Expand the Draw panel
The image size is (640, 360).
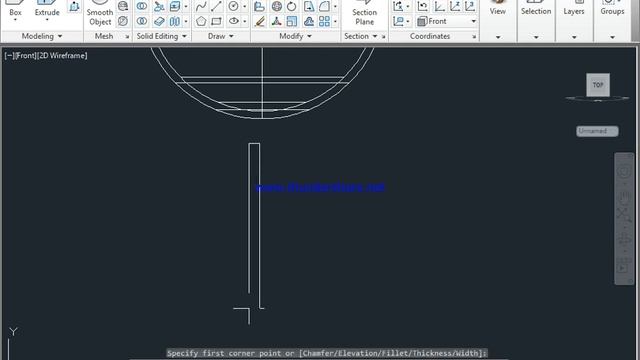pyautogui.click(x=221, y=36)
